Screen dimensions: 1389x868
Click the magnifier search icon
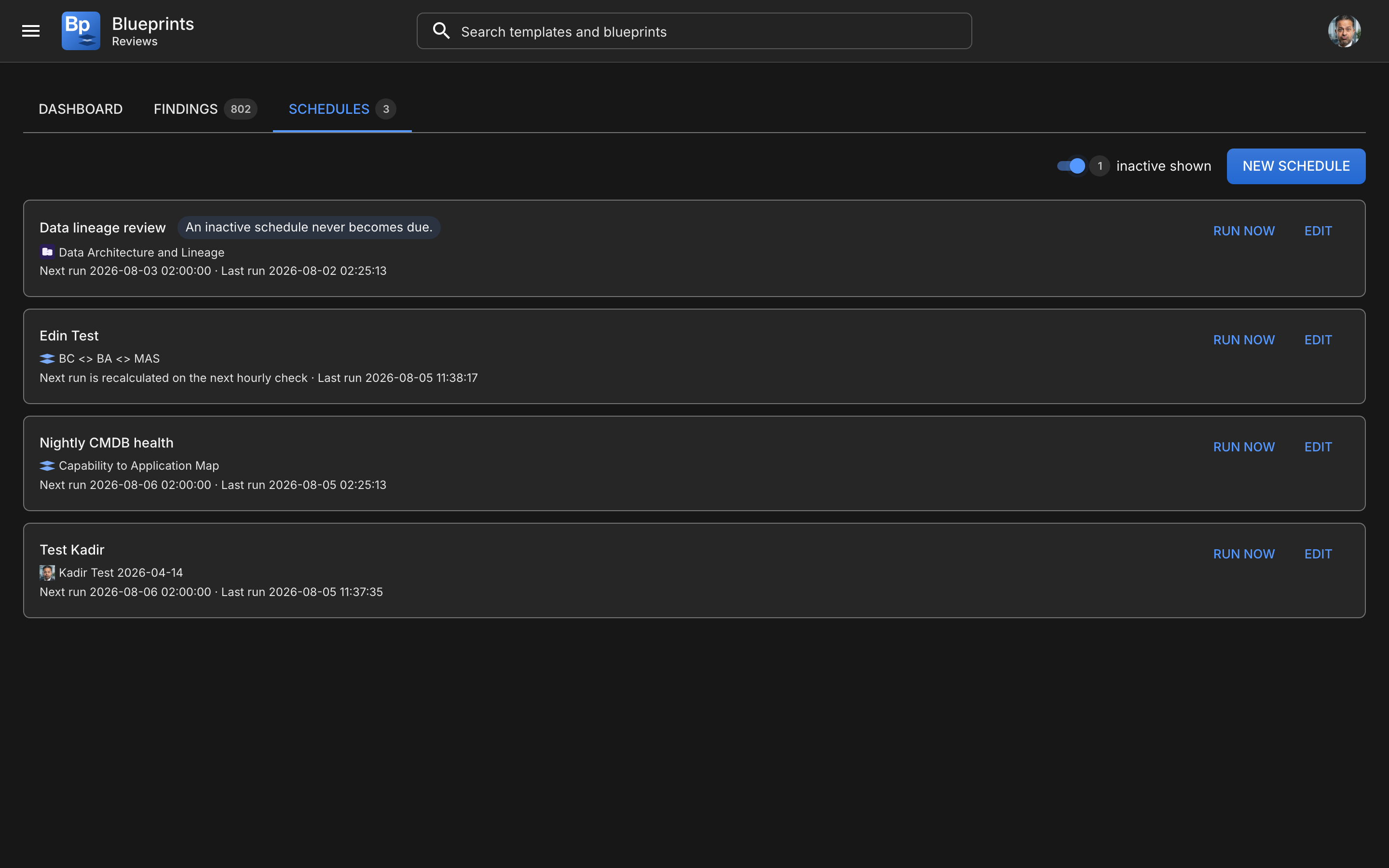(x=441, y=31)
